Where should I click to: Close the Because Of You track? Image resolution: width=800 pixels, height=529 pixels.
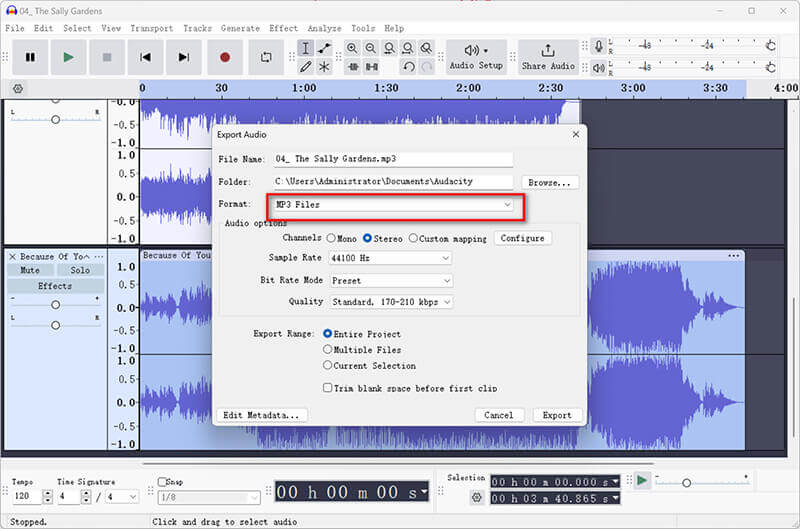[x=12, y=257]
